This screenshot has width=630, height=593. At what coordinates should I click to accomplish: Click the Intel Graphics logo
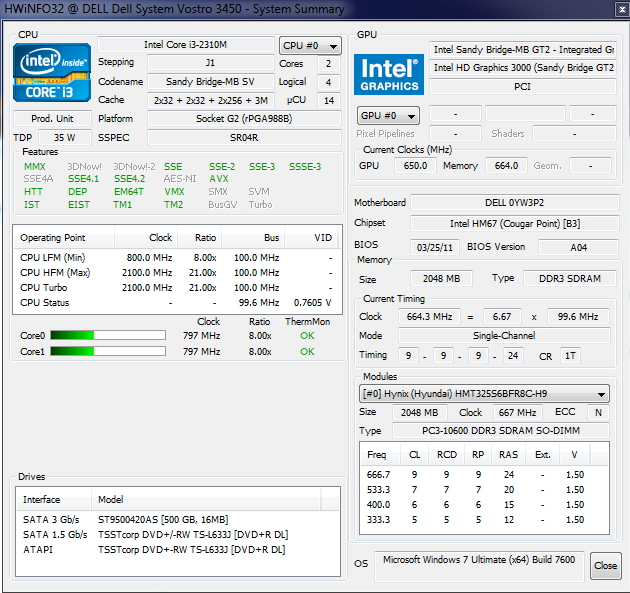pyautogui.click(x=389, y=74)
